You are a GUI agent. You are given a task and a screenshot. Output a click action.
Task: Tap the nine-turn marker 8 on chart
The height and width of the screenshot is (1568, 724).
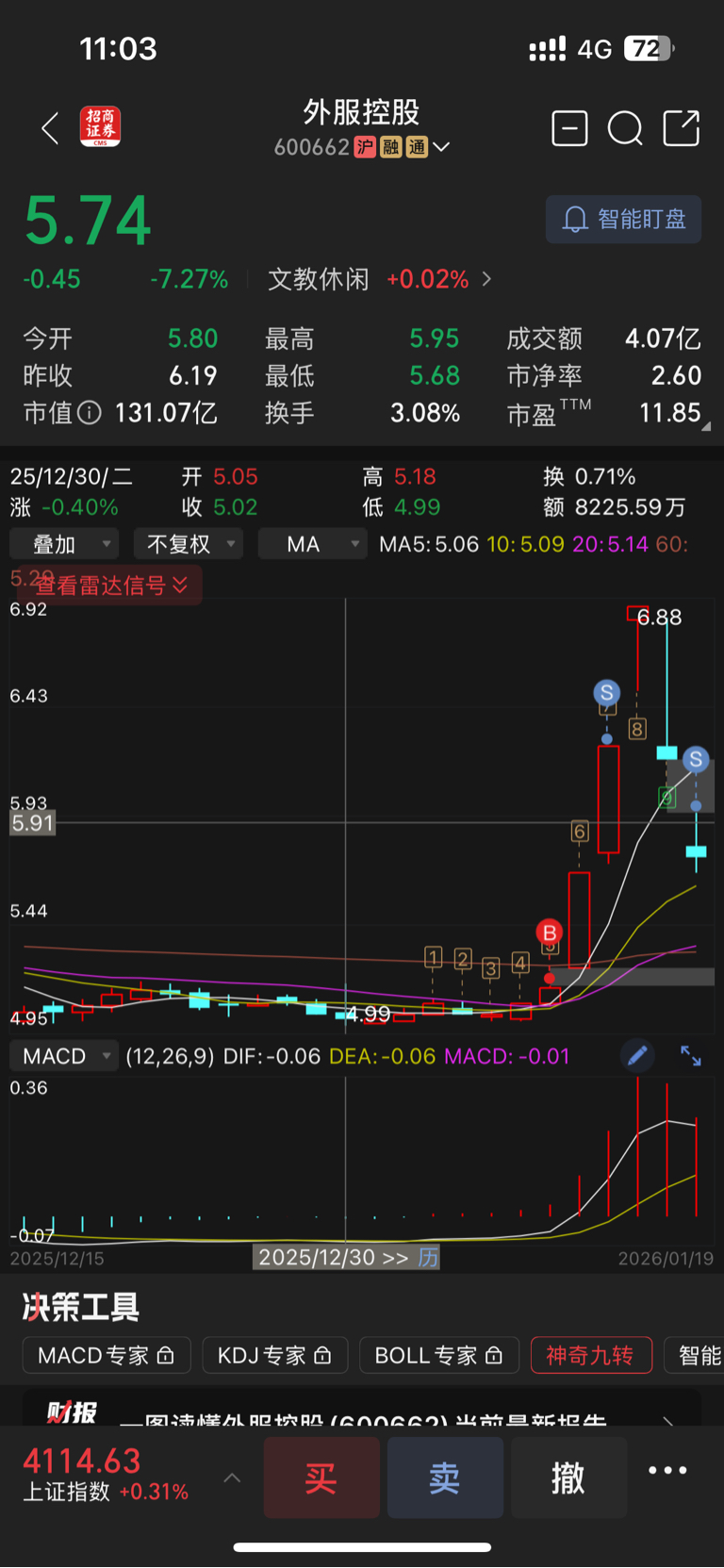(637, 729)
